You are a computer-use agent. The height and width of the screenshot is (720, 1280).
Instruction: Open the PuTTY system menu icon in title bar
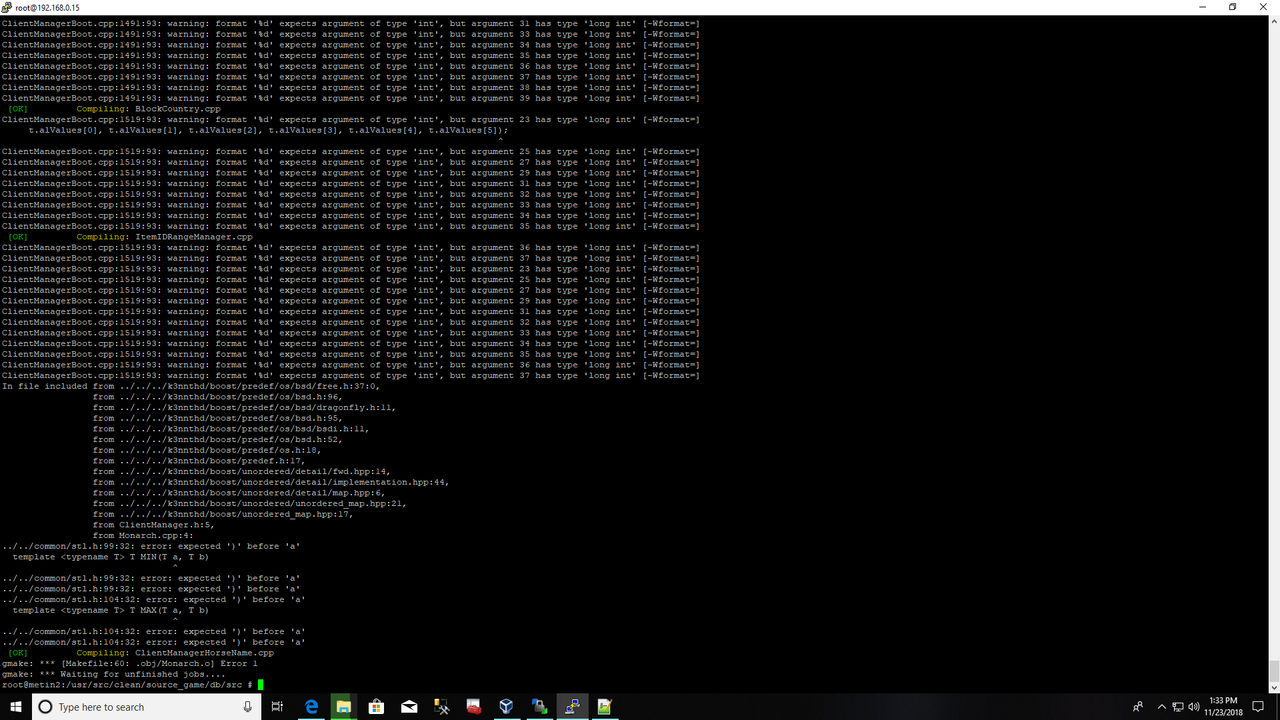point(7,7)
